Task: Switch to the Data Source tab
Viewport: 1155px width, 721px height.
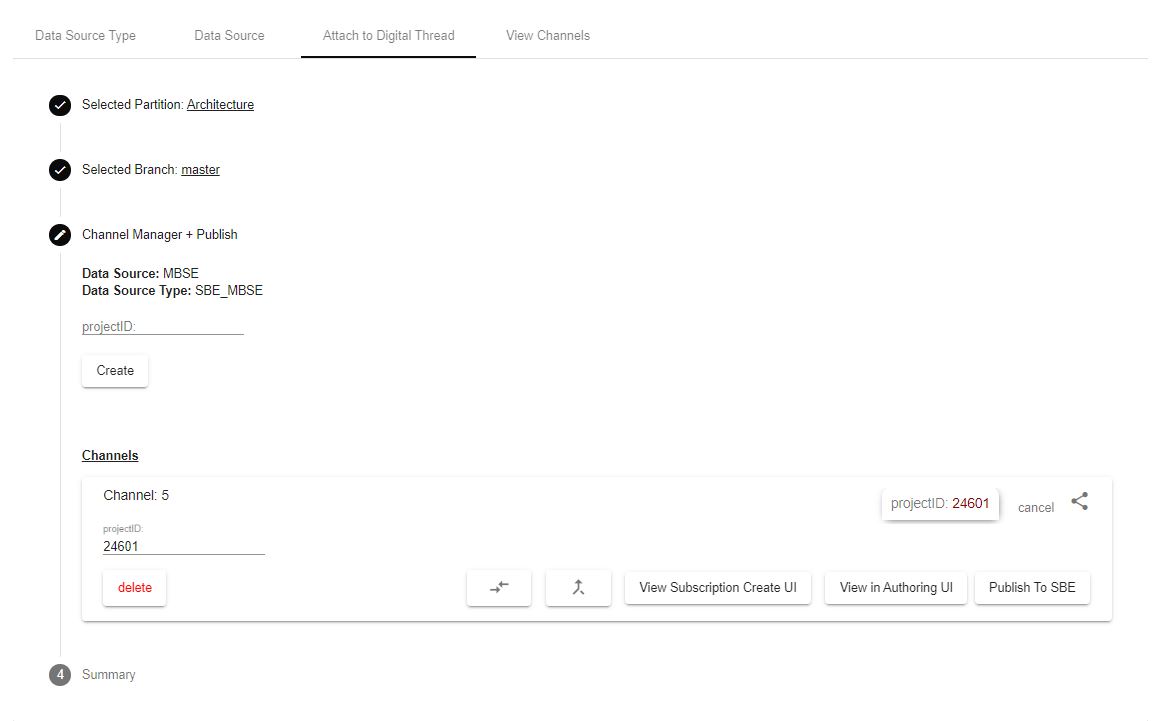Action: 229,35
